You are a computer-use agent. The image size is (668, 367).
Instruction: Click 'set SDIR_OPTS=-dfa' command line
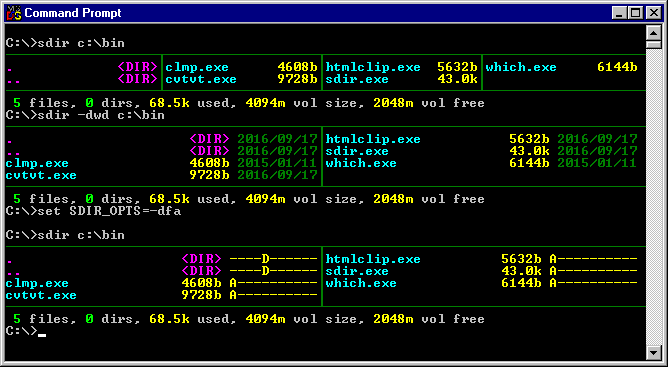tap(93, 211)
